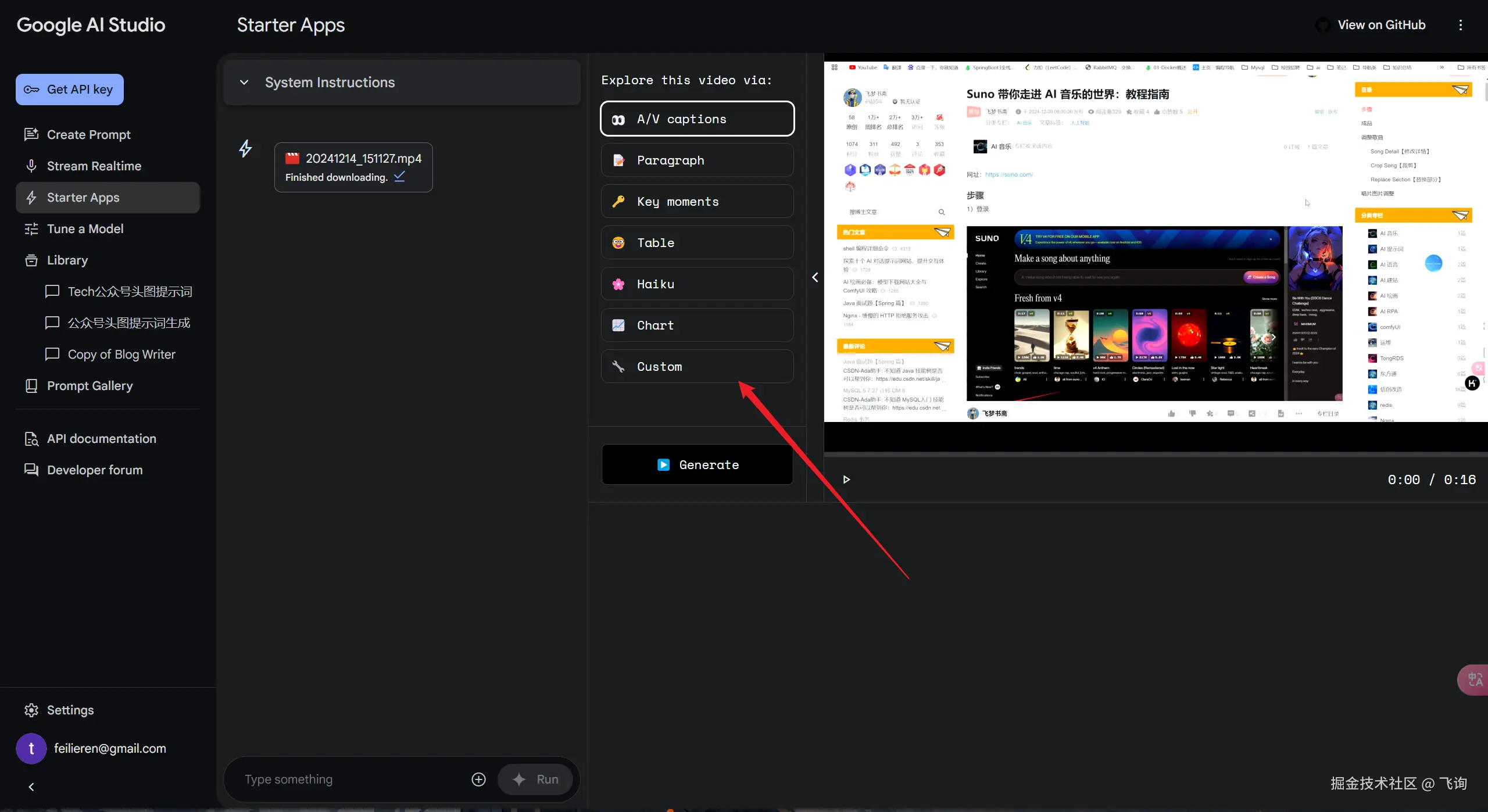1488x812 pixels.
Task: Expand the System Instructions chevron
Action: 244,83
